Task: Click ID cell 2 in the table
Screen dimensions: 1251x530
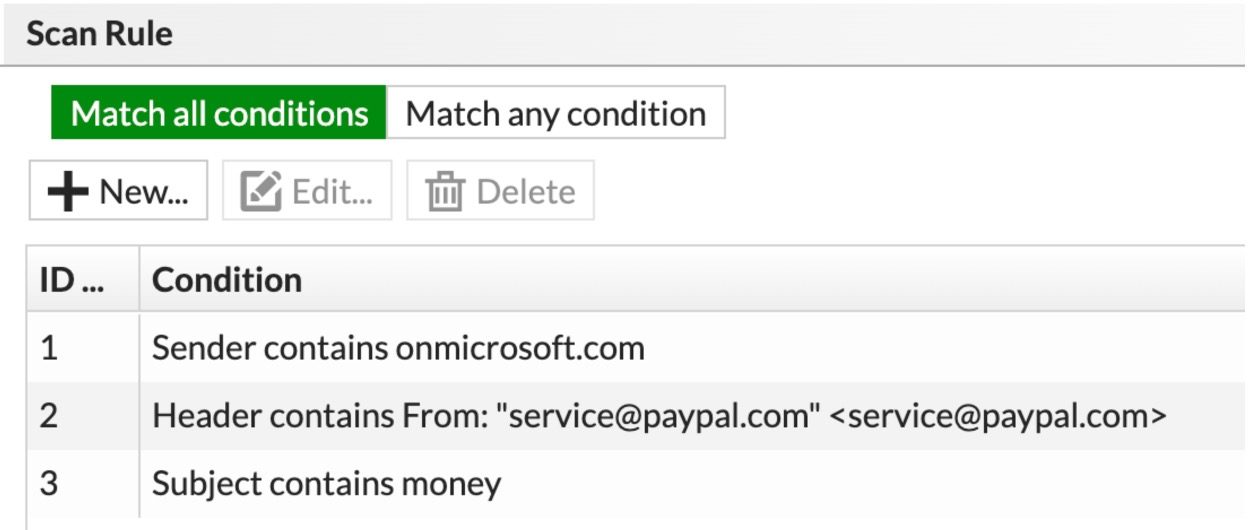Action: tap(50, 416)
